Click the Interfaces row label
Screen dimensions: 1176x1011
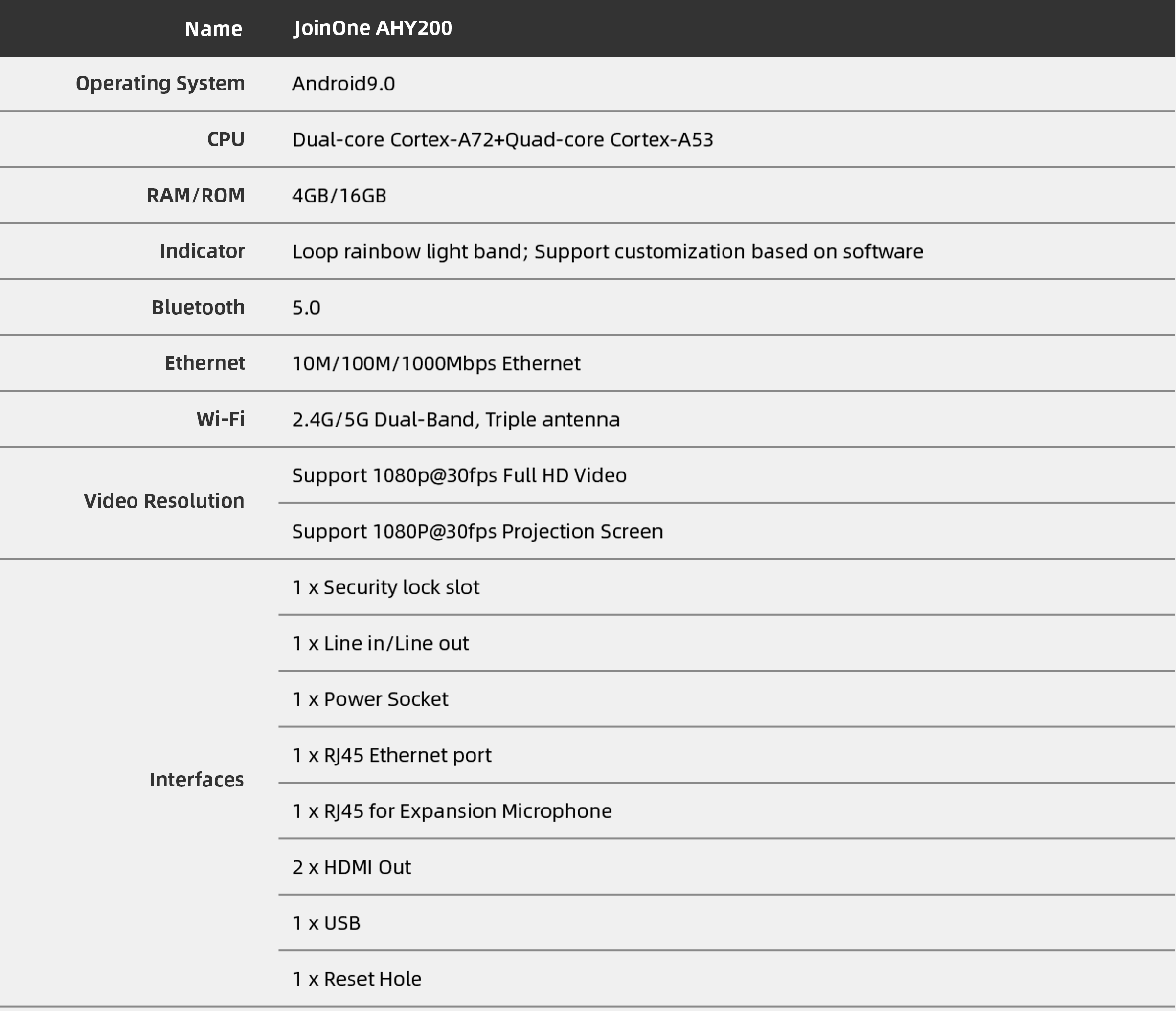tap(196, 780)
